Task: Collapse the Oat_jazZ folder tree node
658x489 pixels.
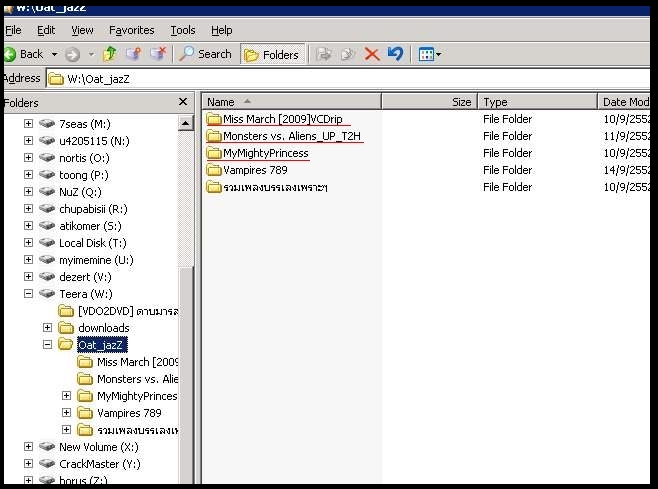Action: 47,345
